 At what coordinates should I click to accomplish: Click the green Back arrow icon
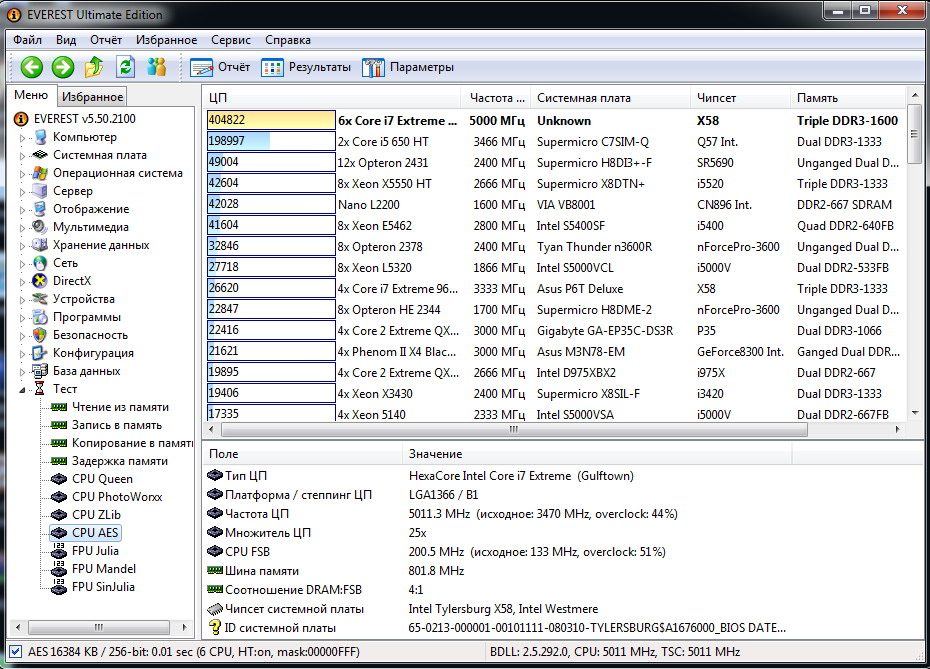[x=31, y=67]
